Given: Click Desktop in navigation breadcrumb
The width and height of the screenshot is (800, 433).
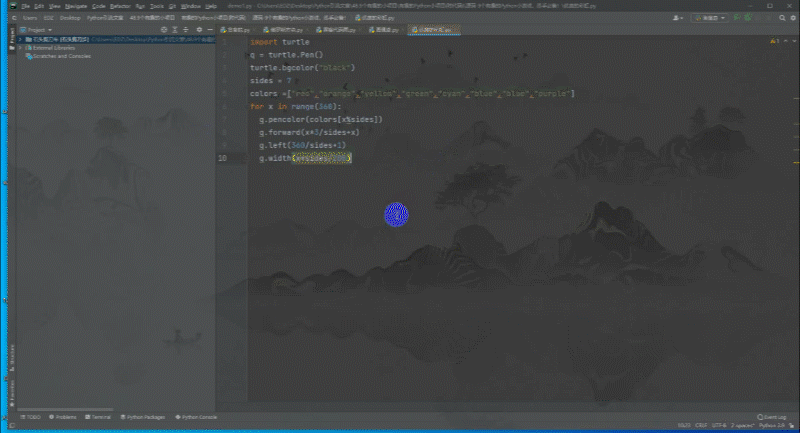Looking at the screenshot, I should (70, 18).
